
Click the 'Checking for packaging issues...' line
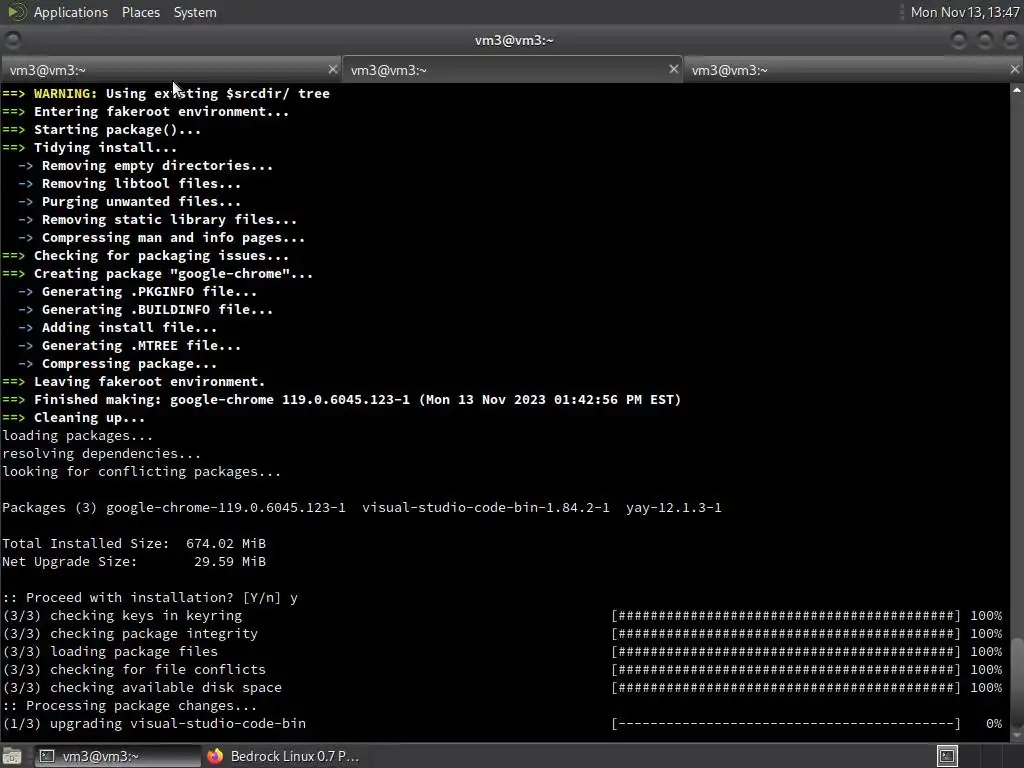146,255
